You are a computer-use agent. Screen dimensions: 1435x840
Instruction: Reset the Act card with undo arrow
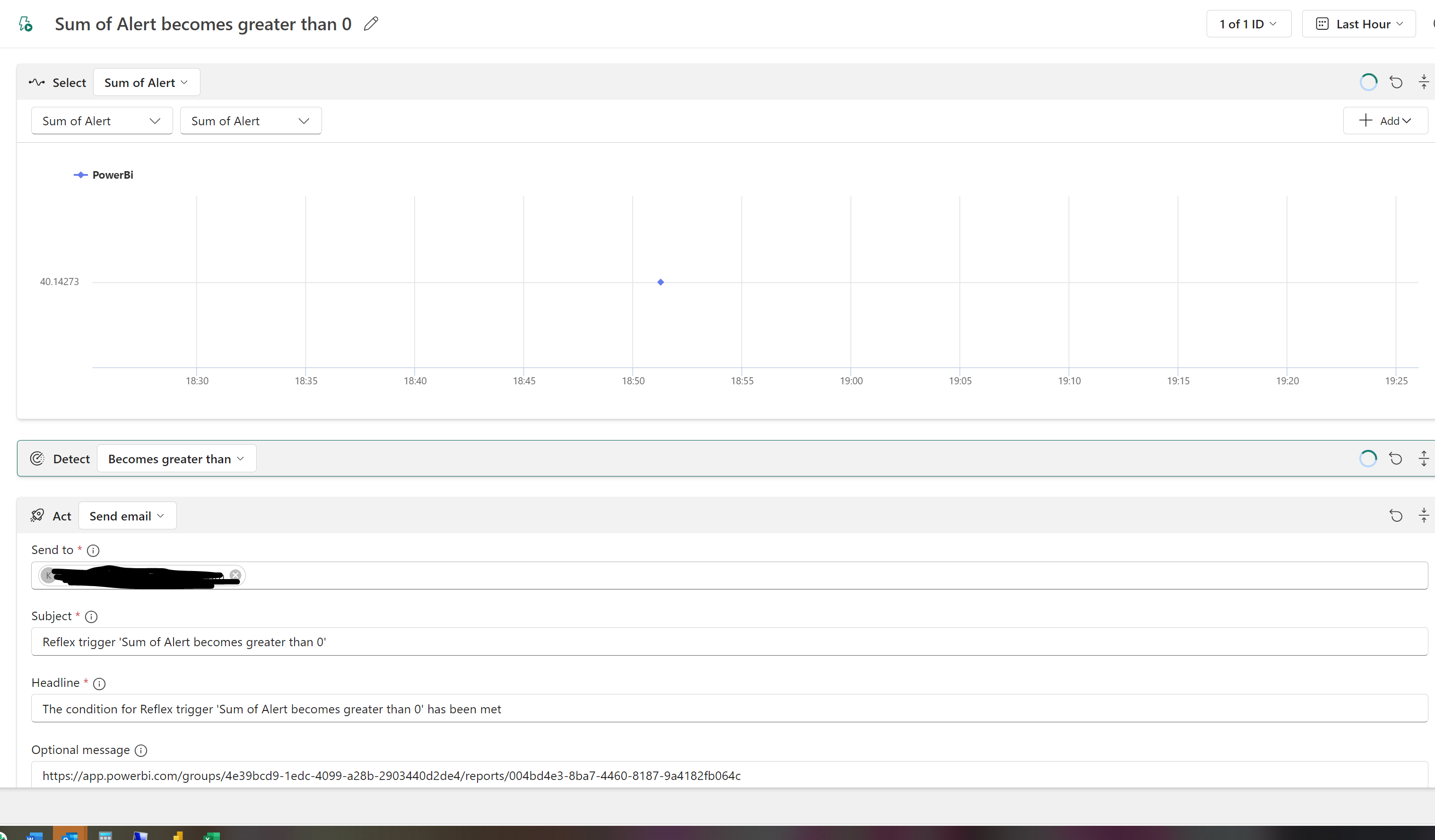click(1396, 515)
